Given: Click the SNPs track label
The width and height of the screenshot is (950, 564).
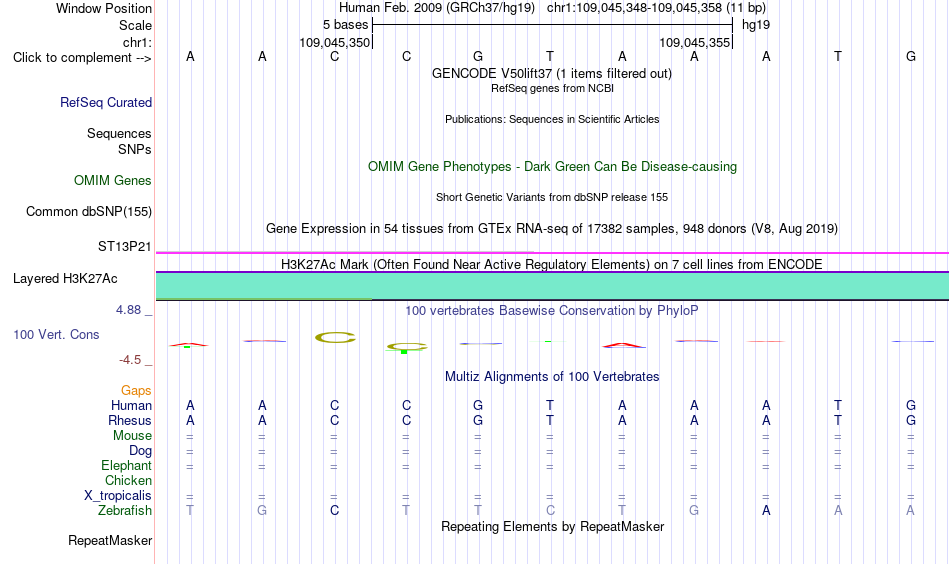Looking at the screenshot, I should coord(135,149).
